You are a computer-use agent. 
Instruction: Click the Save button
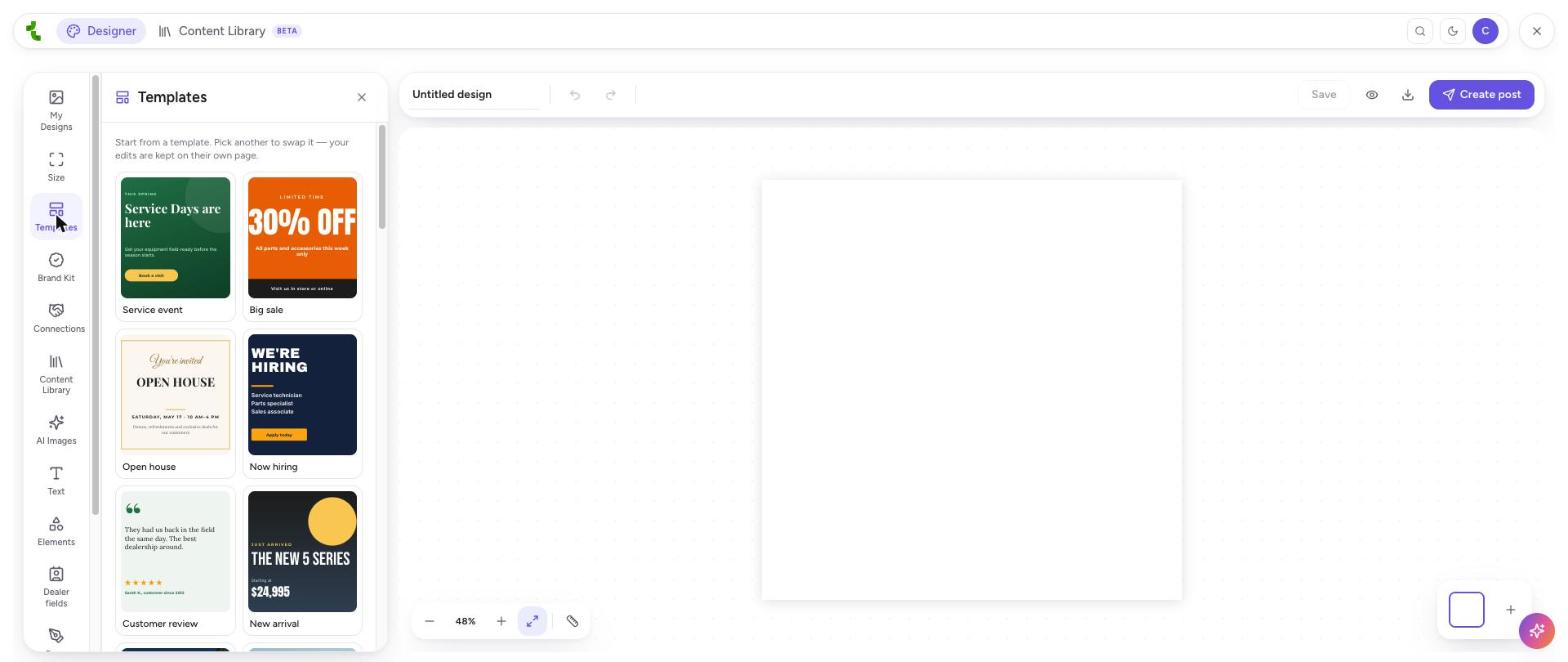click(x=1323, y=95)
